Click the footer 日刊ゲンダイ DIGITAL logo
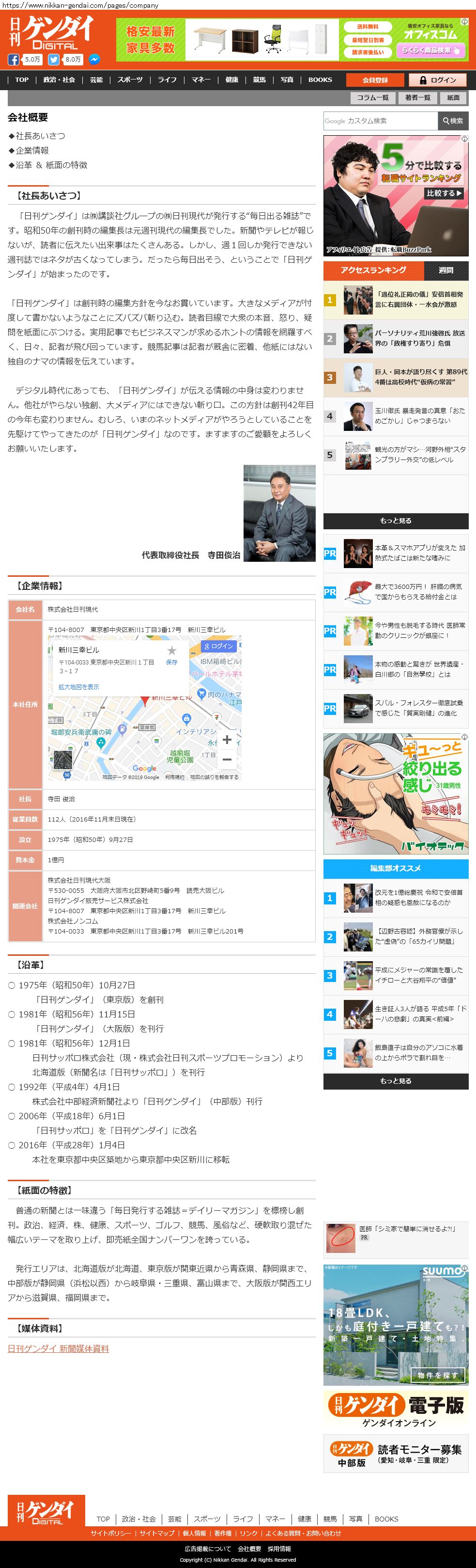 click(46, 1511)
